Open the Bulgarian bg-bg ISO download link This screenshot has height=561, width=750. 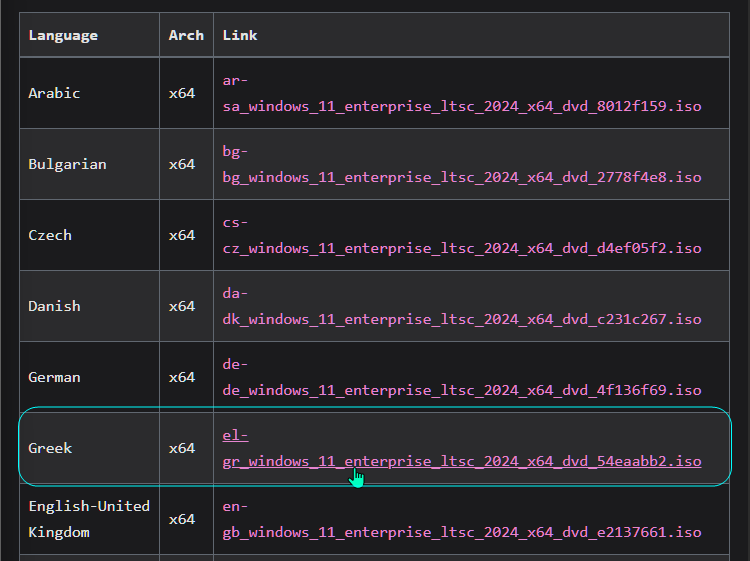(462, 164)
